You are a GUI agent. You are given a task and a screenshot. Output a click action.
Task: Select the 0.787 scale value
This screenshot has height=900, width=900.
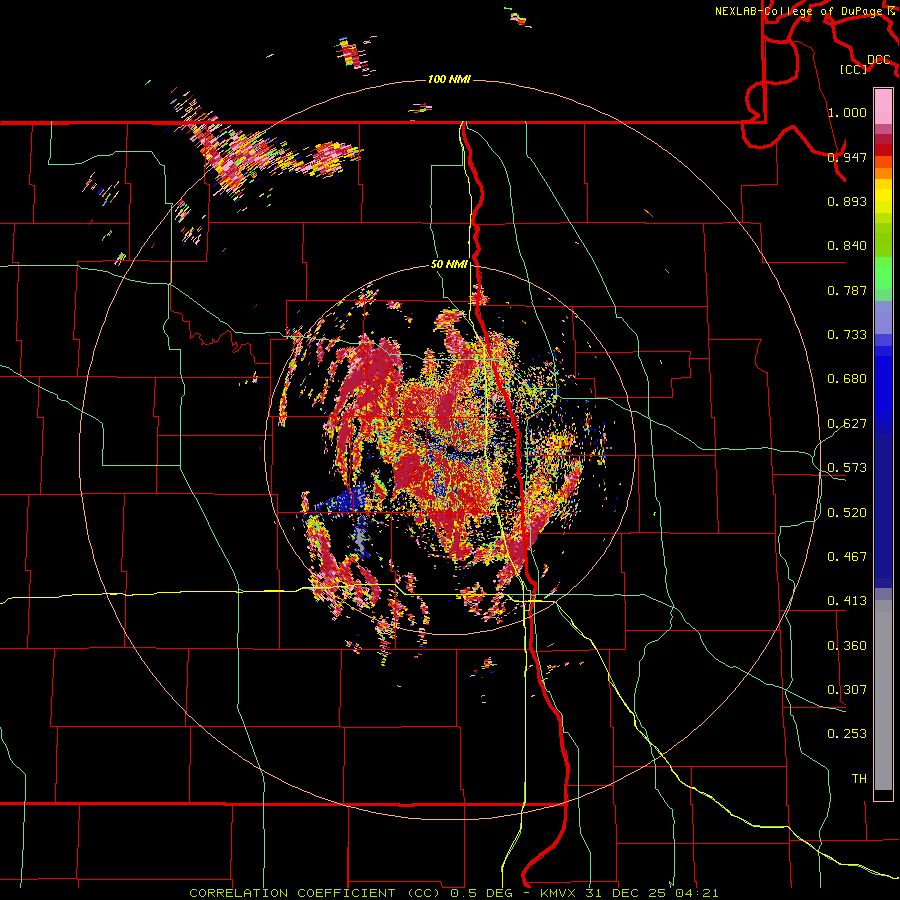[x=847, y=290]
